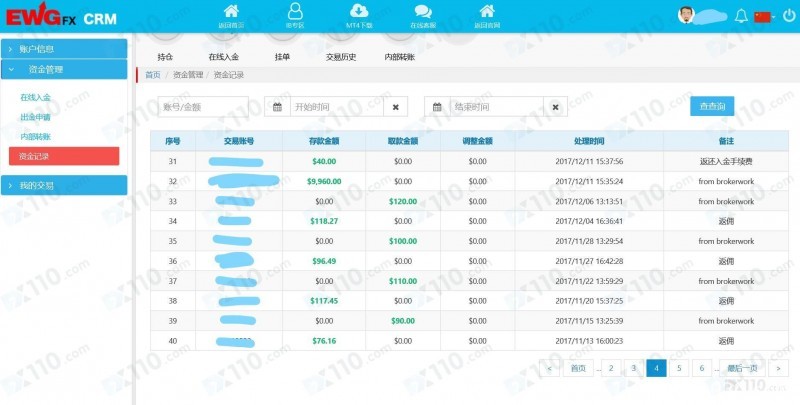The width and height of the screenshot is (800, 405).
Task: Select 资金记录 in the sidebar
Action: 64,156
